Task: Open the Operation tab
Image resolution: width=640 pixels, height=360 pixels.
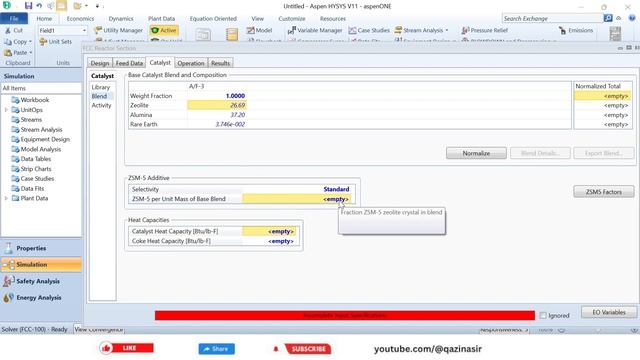Action: point(191,63)
